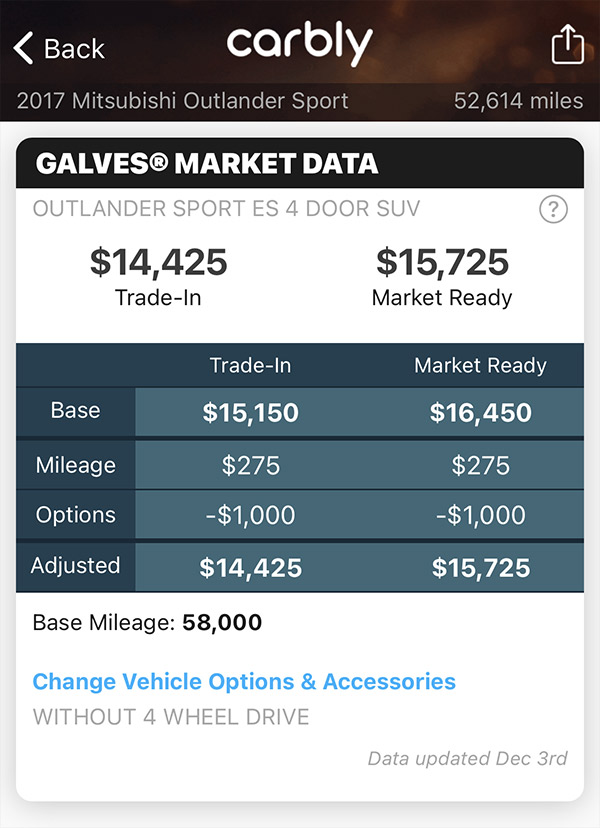Screen dimensions: 600x828
Task: Select the Trade-In column header
Action: 250,365
